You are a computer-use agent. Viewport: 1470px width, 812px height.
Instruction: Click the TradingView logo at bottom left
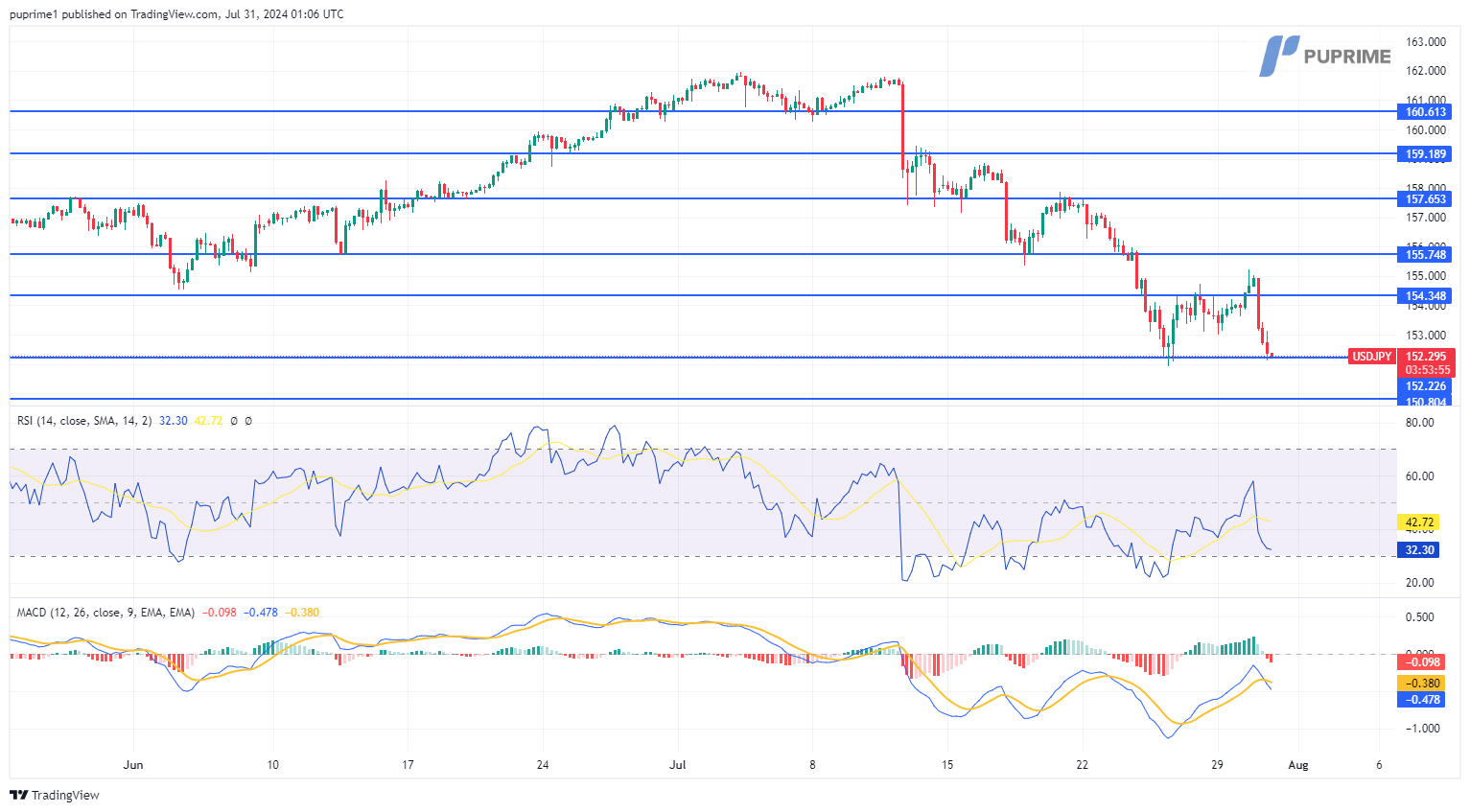tap(55, 795)
